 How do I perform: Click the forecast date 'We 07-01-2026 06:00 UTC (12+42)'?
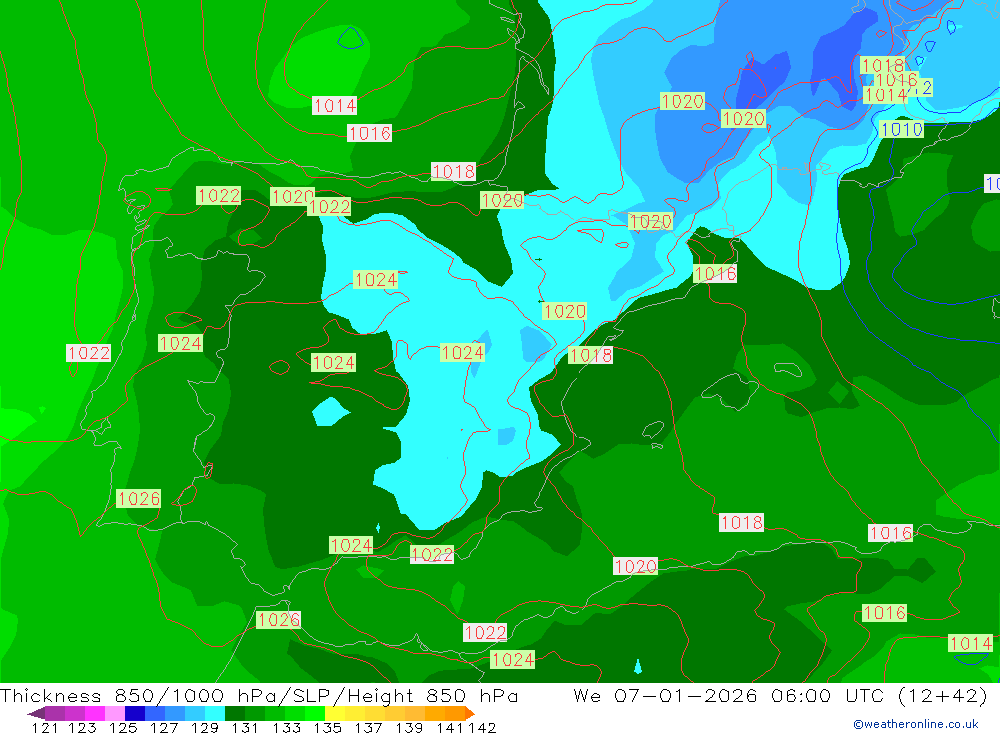tap(780, 695)
